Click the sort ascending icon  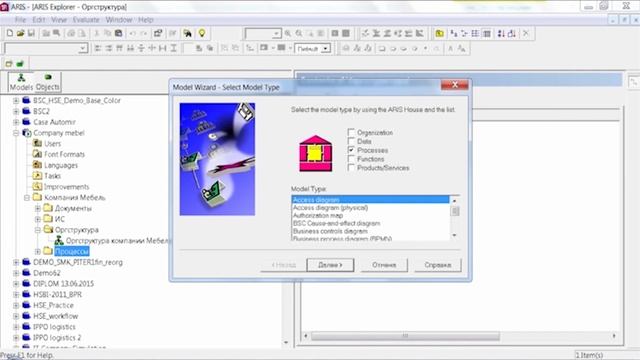501,33
